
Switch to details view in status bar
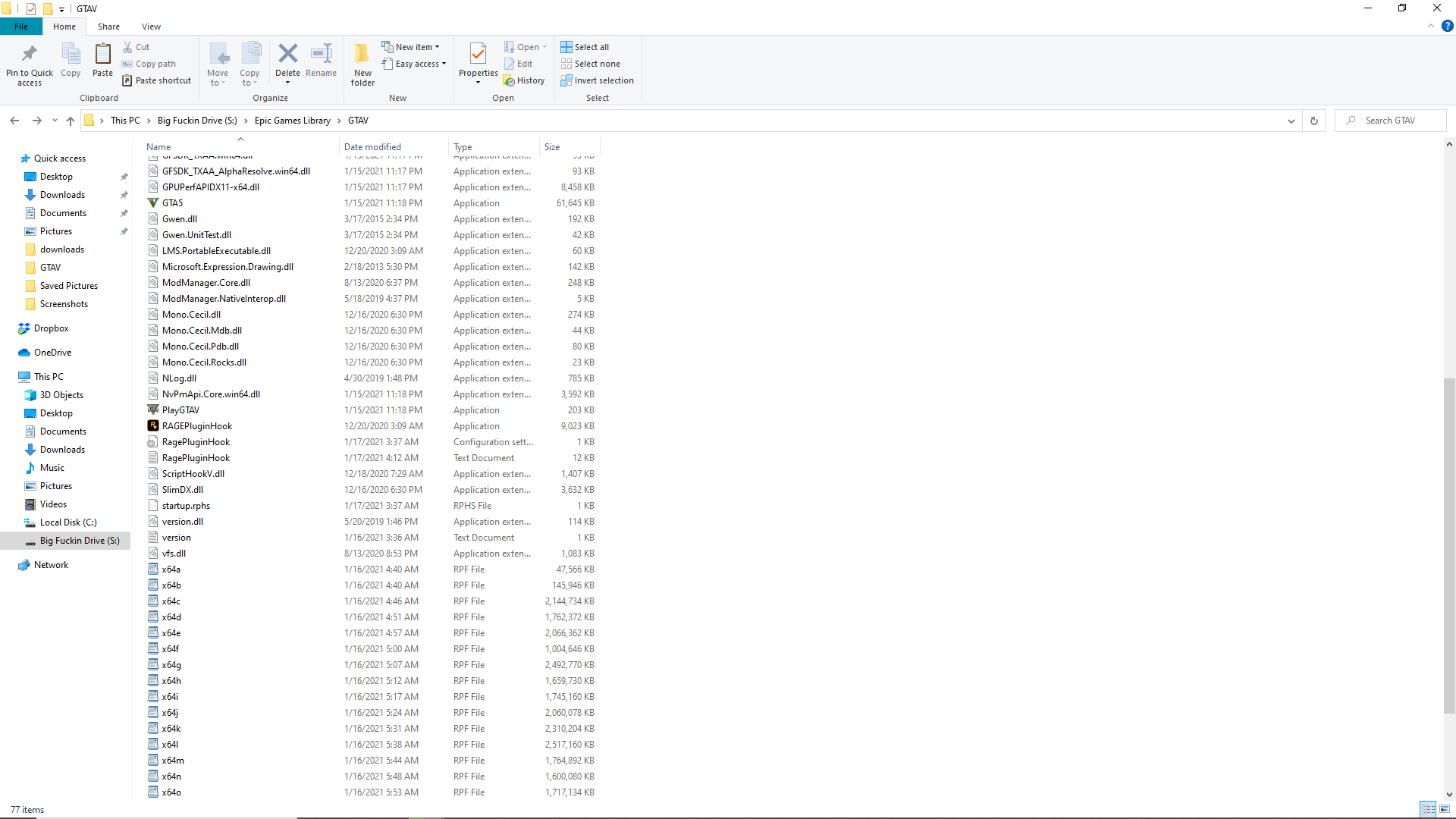(1428, 809)
